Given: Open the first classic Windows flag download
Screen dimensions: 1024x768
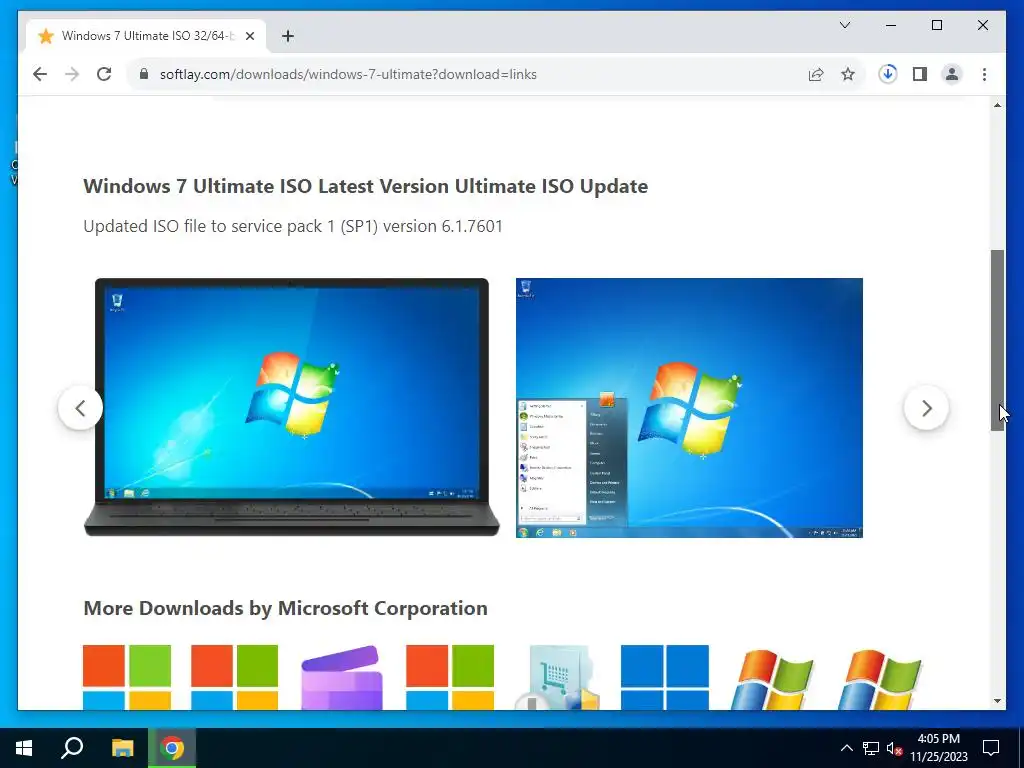Looking at the screenshot, I should coord(772,679).
